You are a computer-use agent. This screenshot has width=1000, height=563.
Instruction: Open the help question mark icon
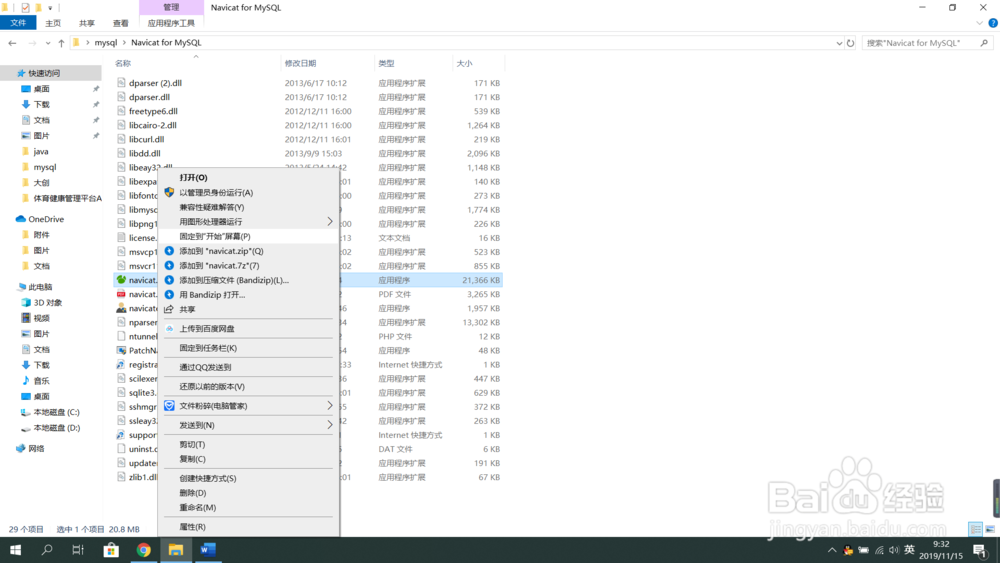pos(993,23)
